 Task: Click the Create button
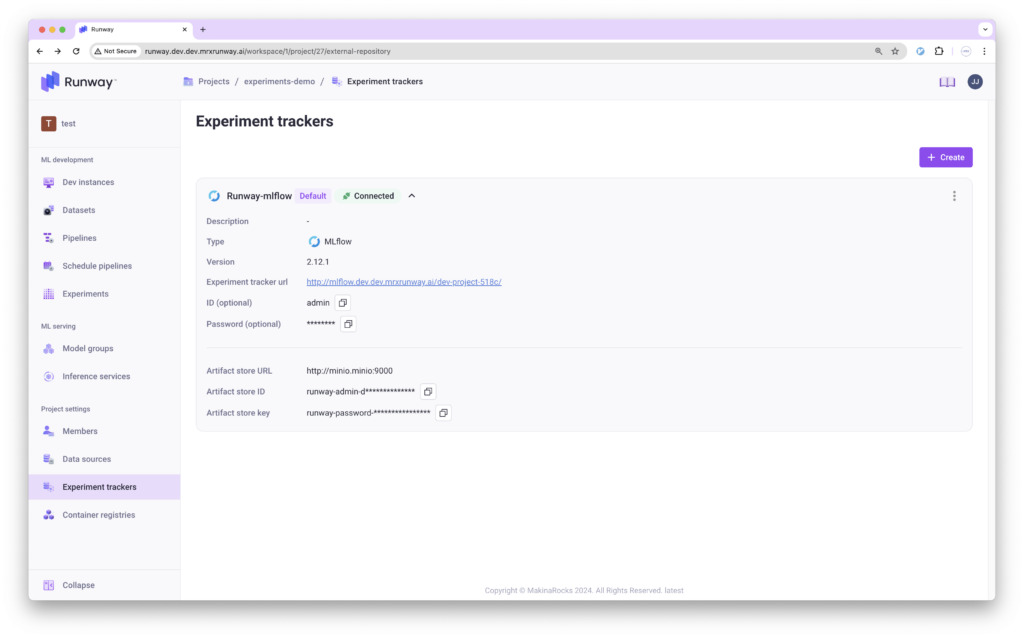click(946, 157)
